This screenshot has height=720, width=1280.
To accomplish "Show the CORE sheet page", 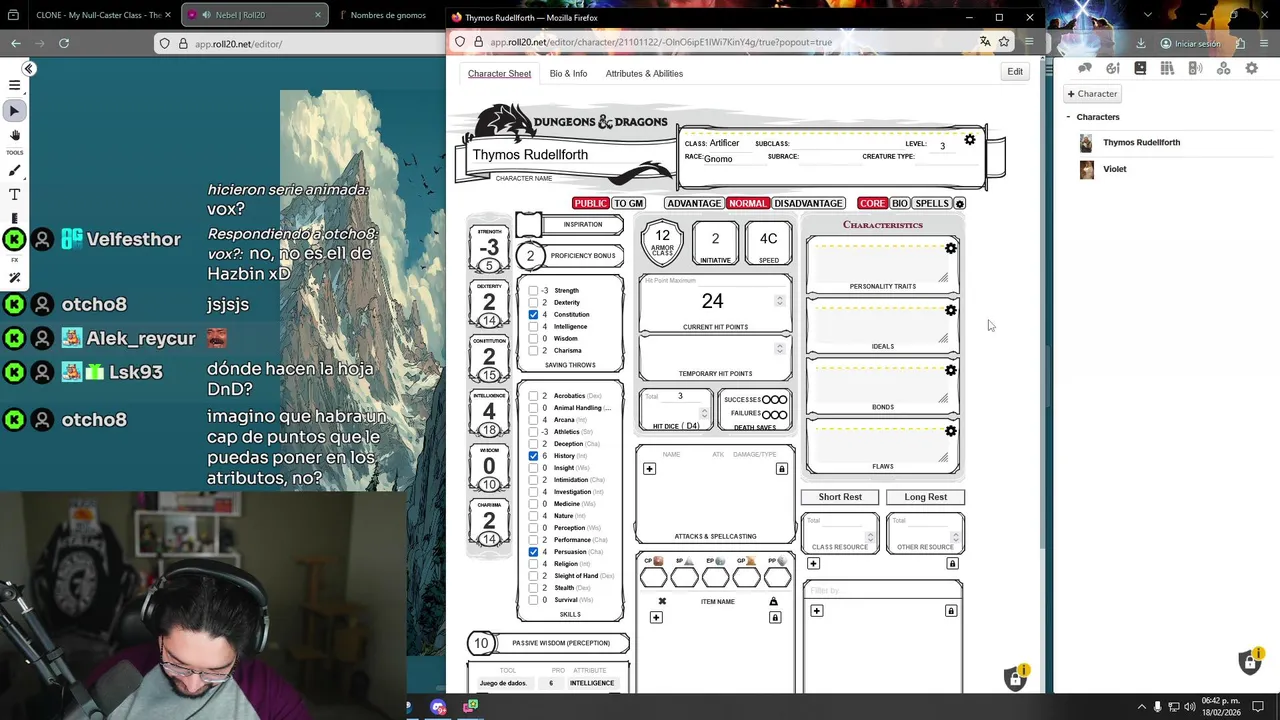I will click(872, 204).
